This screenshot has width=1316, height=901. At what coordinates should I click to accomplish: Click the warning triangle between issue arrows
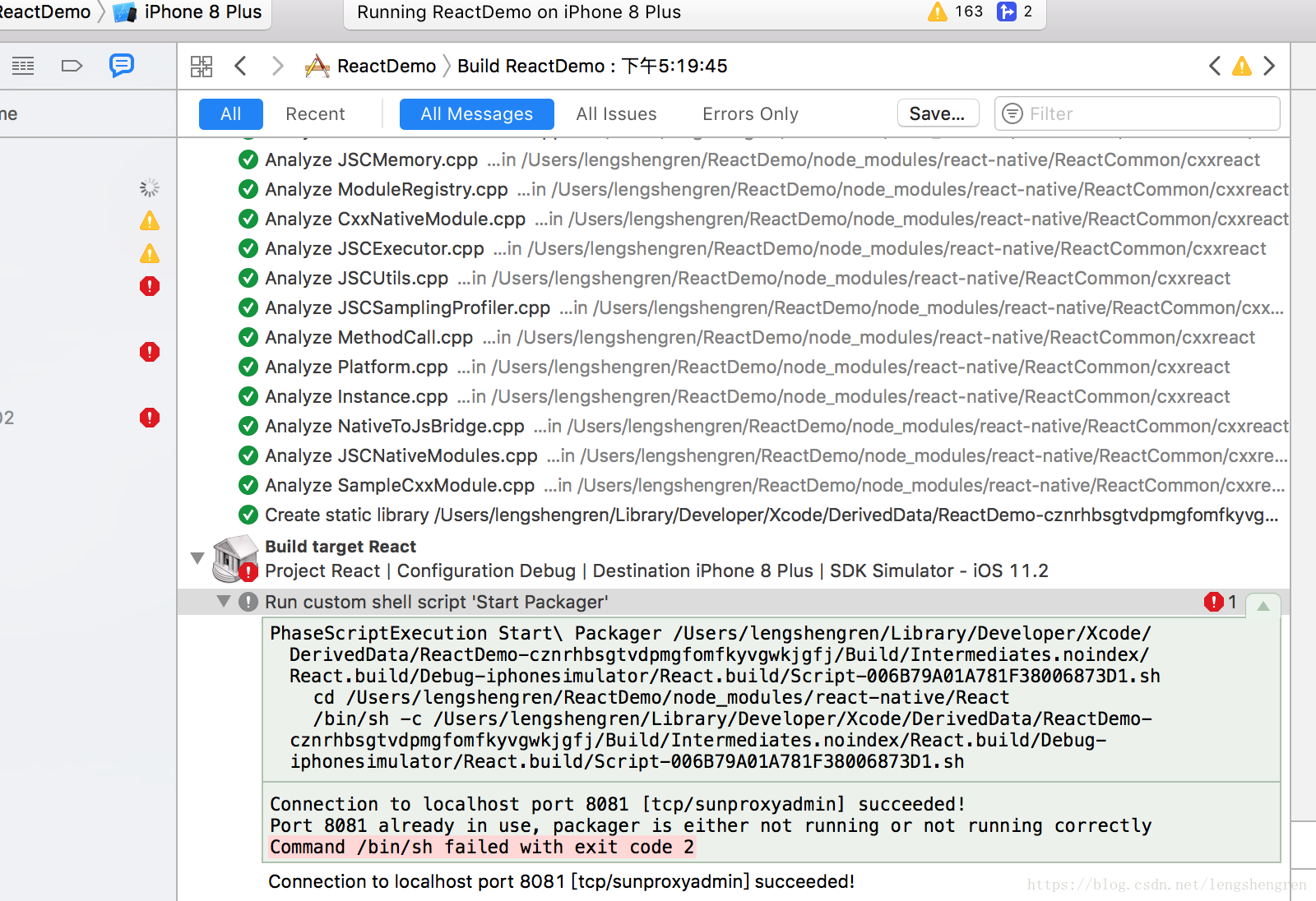coord(1242,66)
